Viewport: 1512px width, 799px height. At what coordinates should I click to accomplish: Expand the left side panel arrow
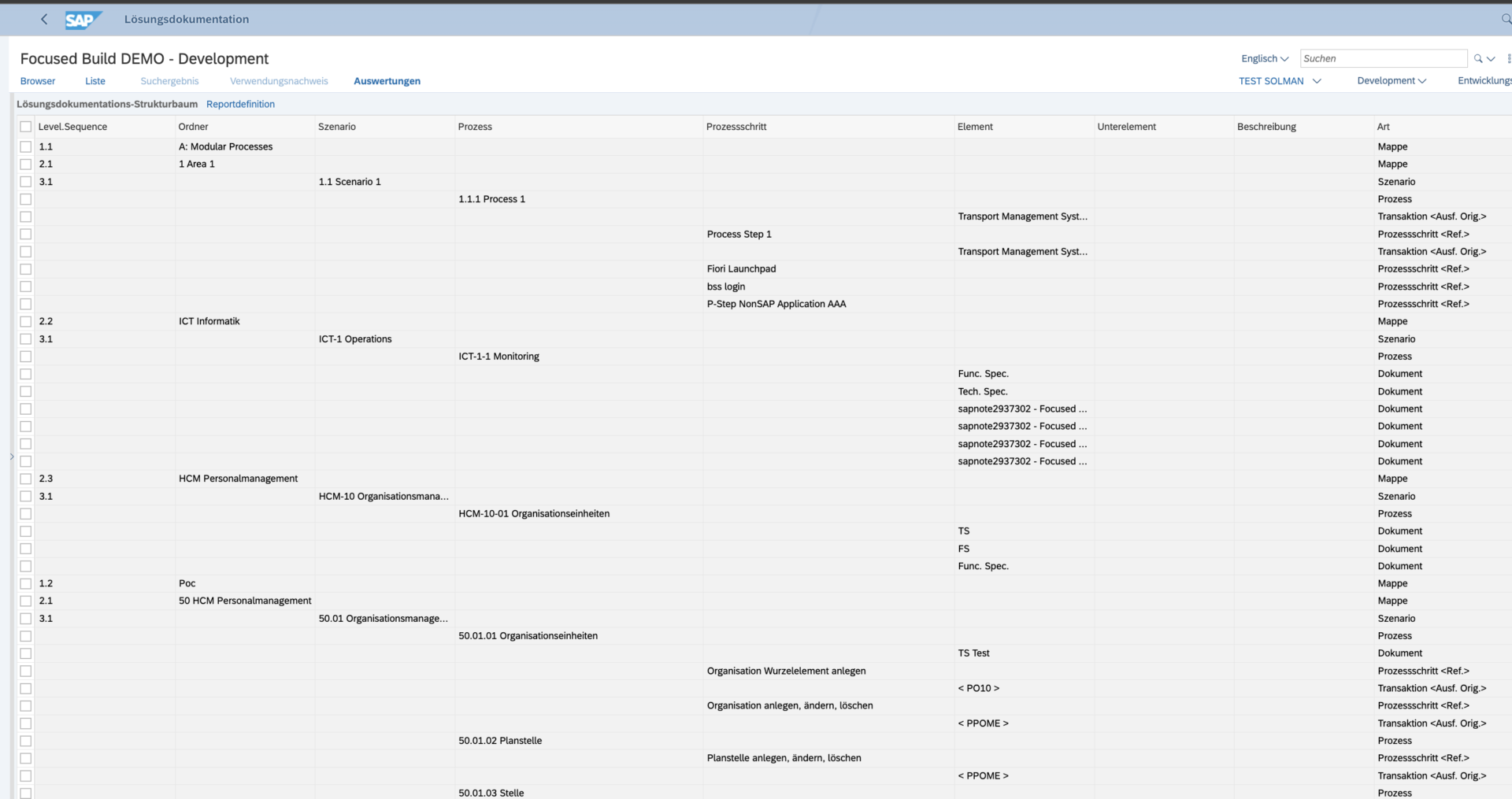click(x=12, y=457)
